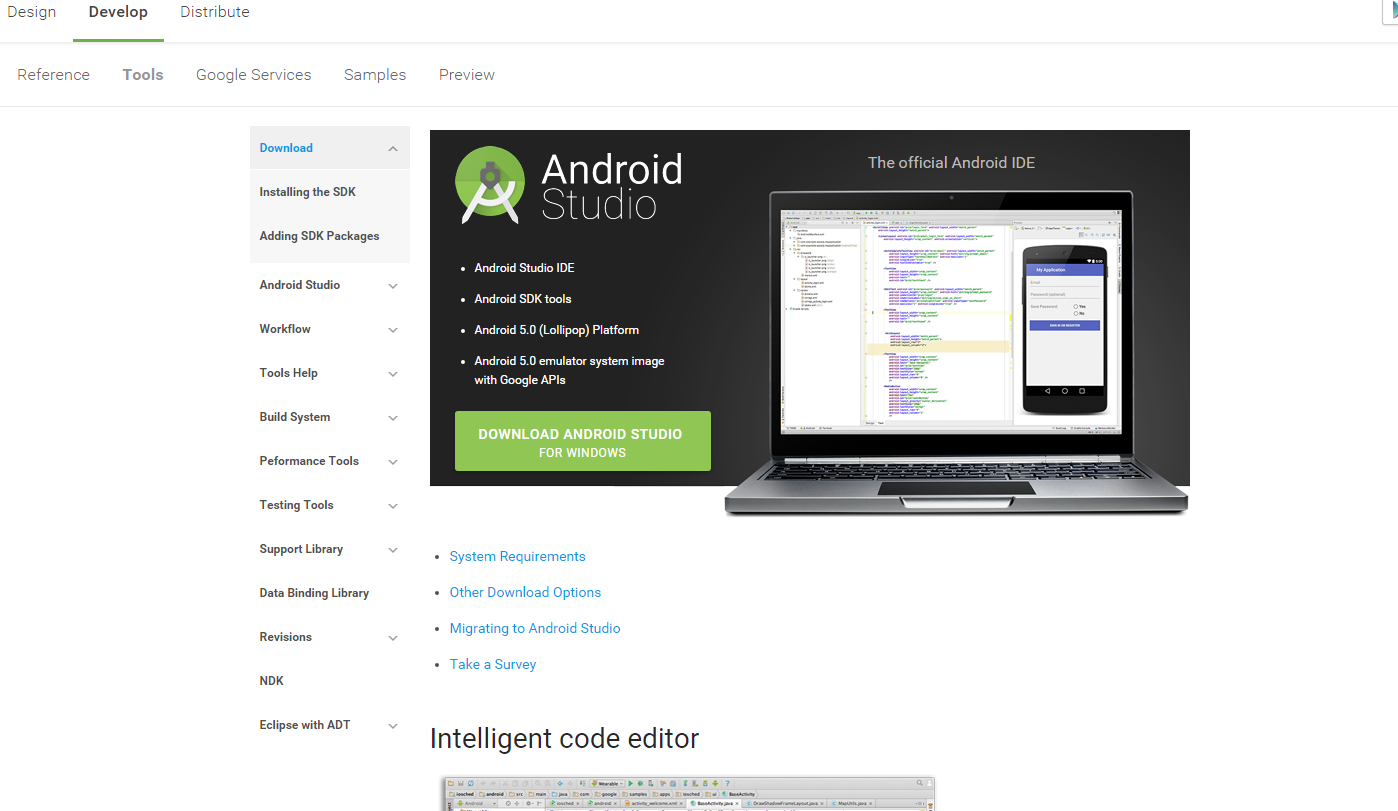Expand the Workflow sidebar chevron
The image size is (1398, 811).
click(393, 330)
